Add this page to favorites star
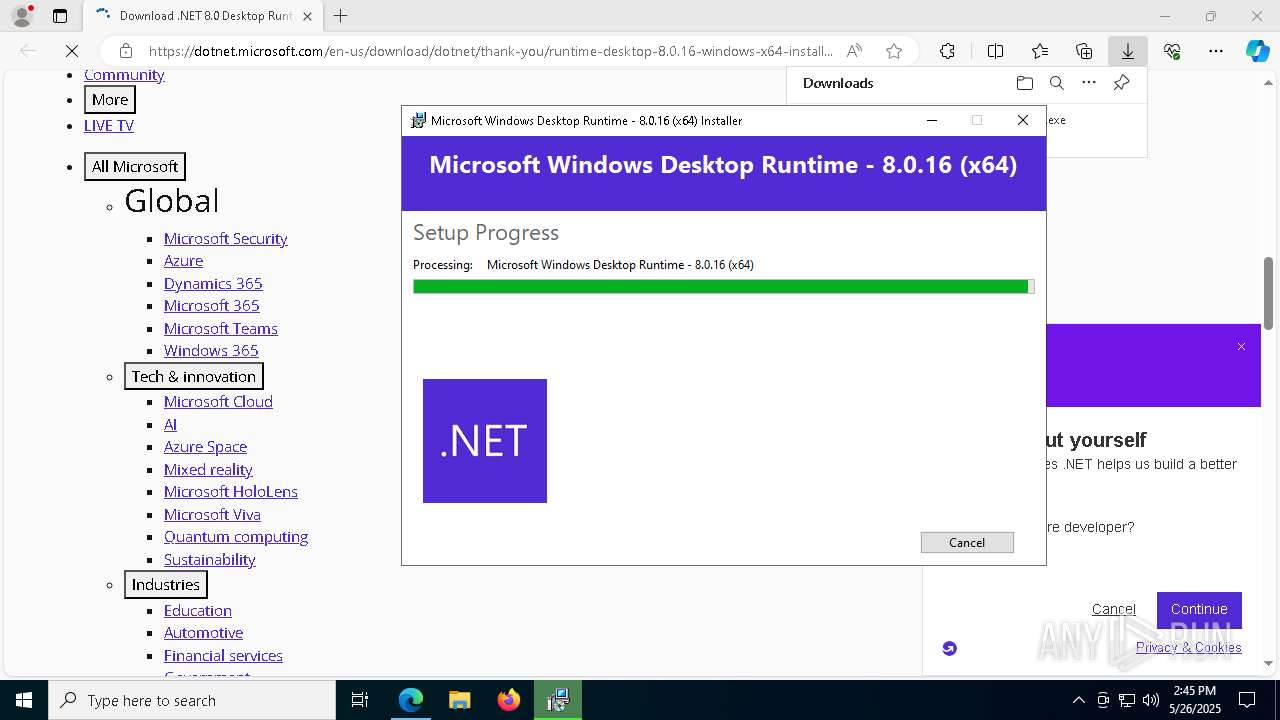The height and width of the screenshot is (720, 1280). [894, 51]
